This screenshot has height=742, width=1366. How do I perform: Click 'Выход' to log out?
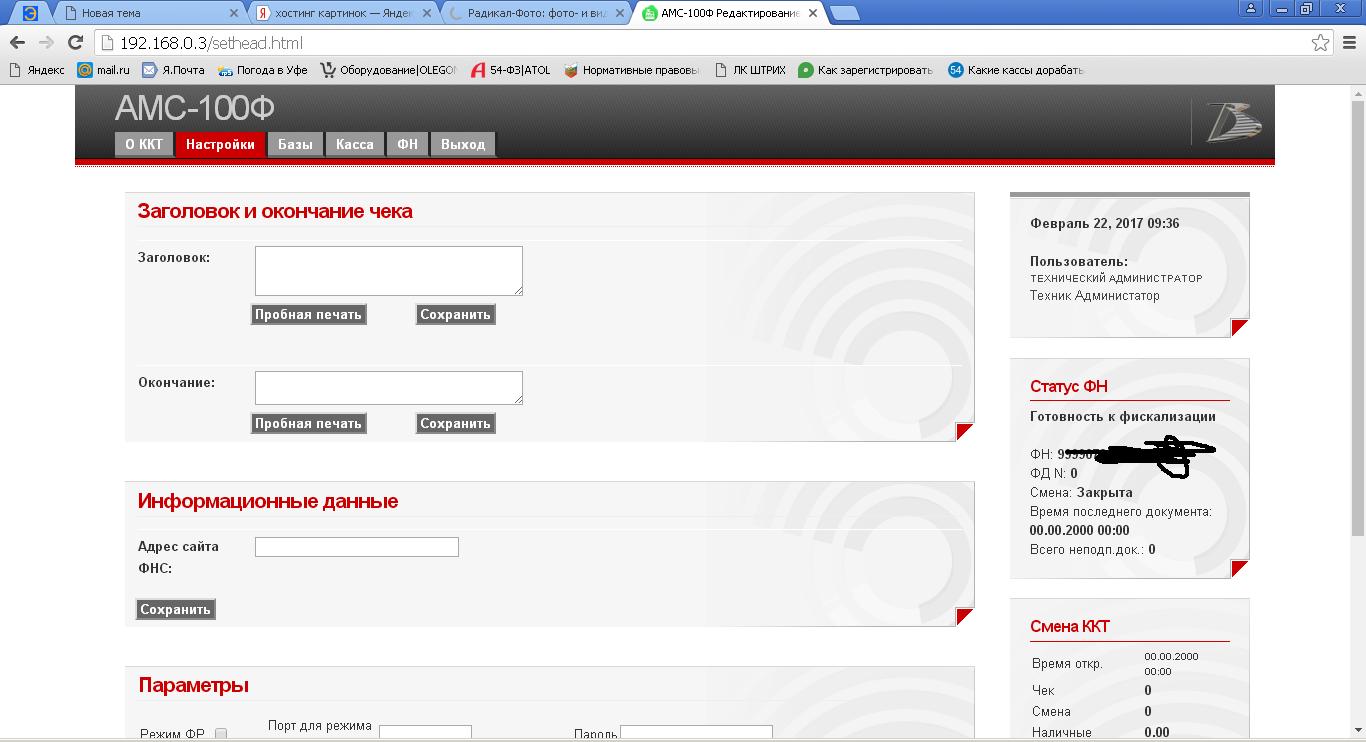point(463,144)
